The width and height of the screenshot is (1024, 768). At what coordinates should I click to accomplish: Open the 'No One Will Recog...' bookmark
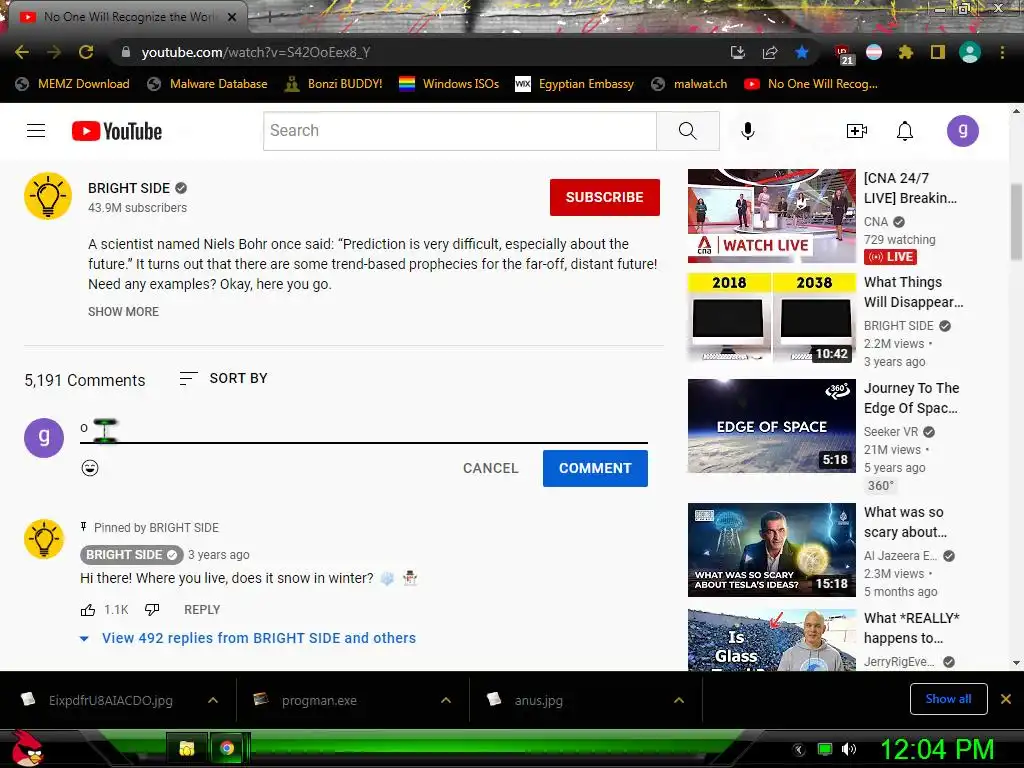tap(811, 84)
